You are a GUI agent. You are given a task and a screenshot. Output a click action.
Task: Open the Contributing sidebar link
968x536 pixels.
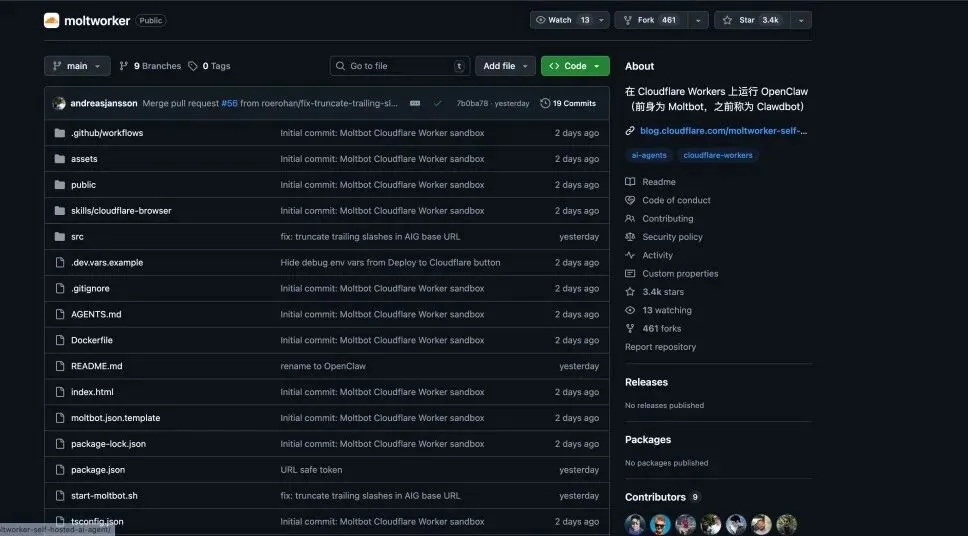point(659,219)
